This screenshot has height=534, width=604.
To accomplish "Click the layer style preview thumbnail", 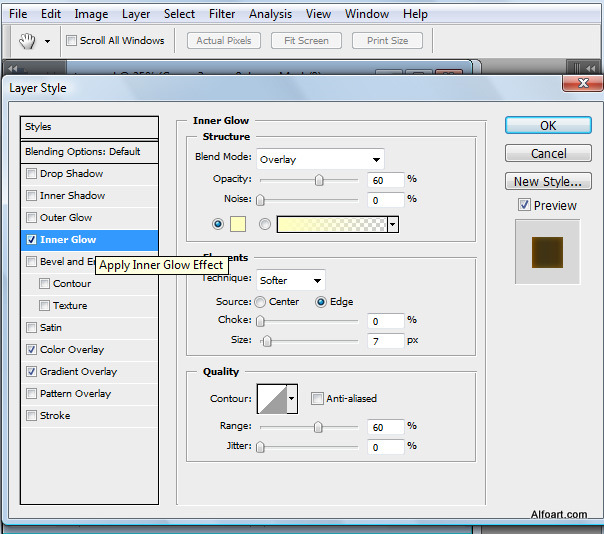I will point(547,251).
